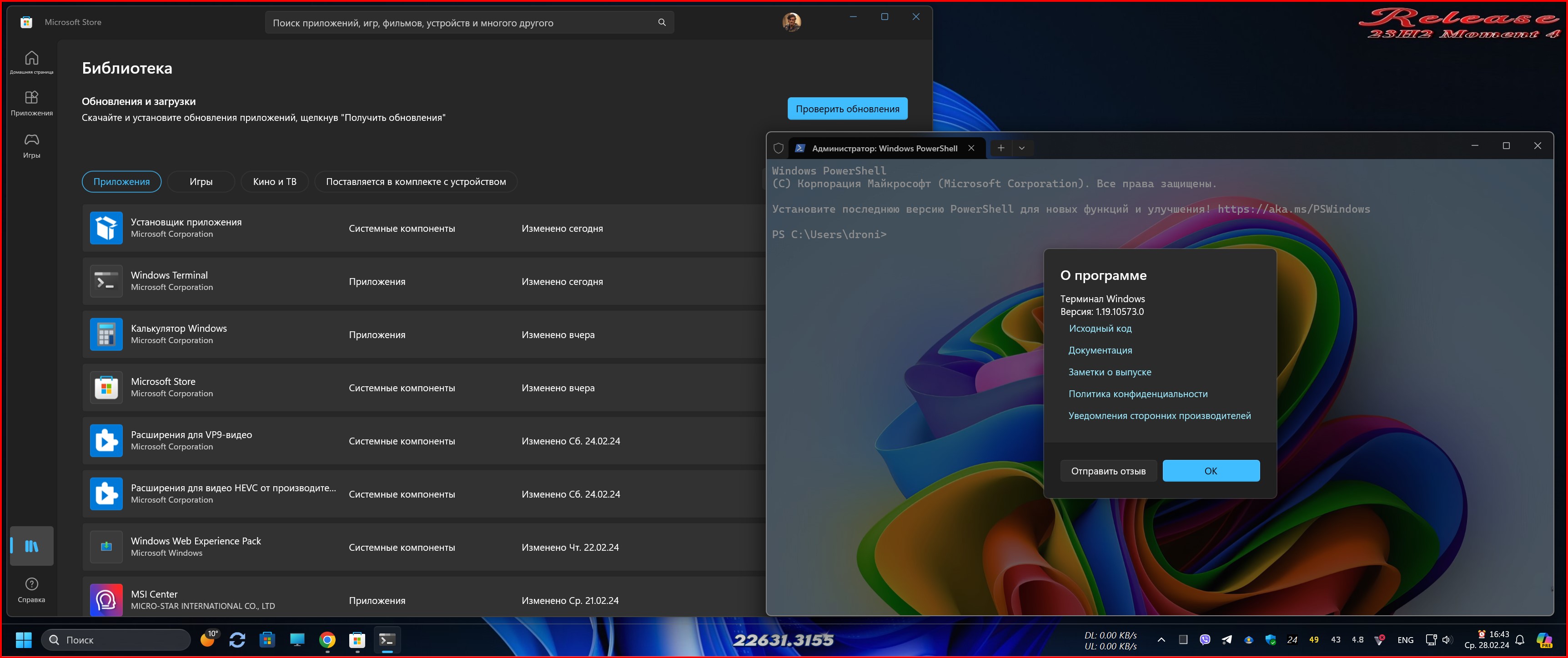Open new tab in Terminal with plus

coord(1001,148)
